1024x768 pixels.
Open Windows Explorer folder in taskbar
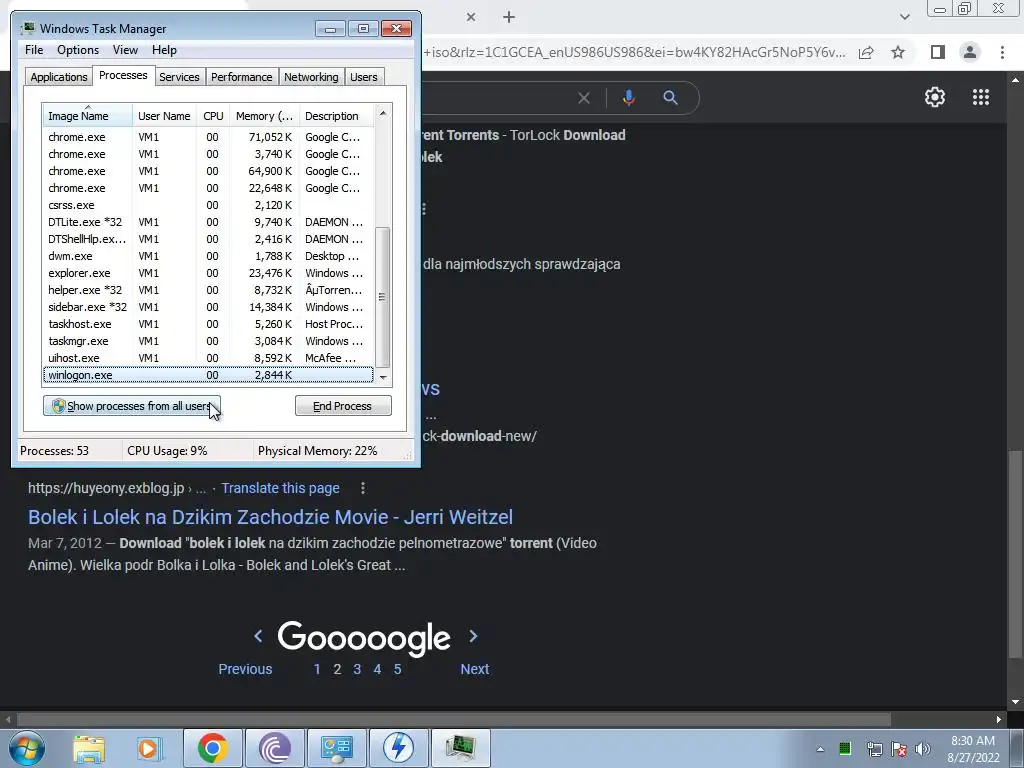point(89,748)
